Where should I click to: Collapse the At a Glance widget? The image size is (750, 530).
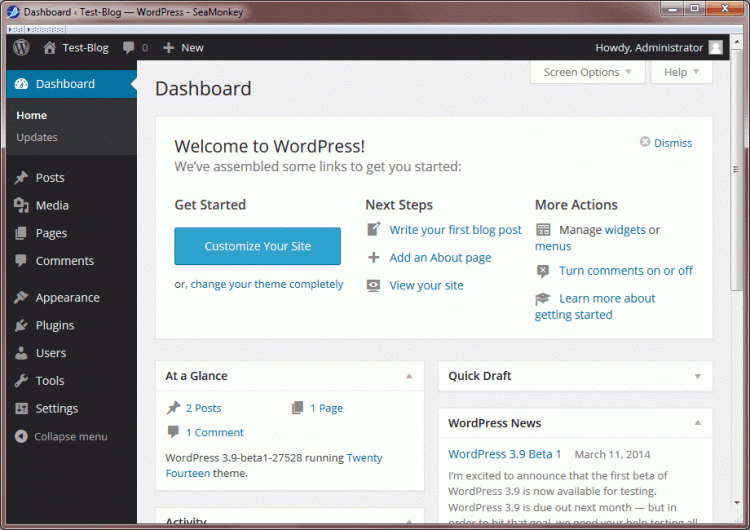click(x=409, y=376)
